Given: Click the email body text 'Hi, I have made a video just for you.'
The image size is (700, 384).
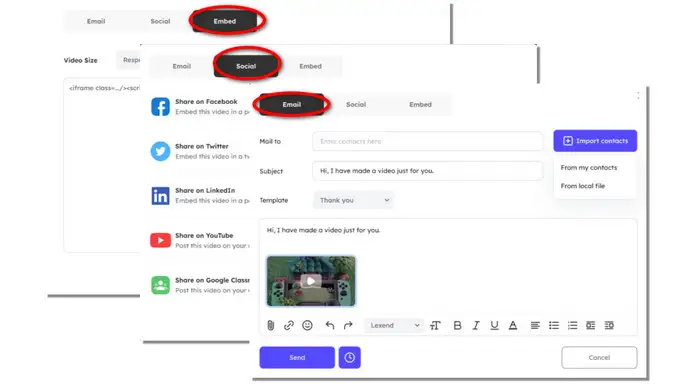Looking at the screenshot, I should (x=323, y=230).
